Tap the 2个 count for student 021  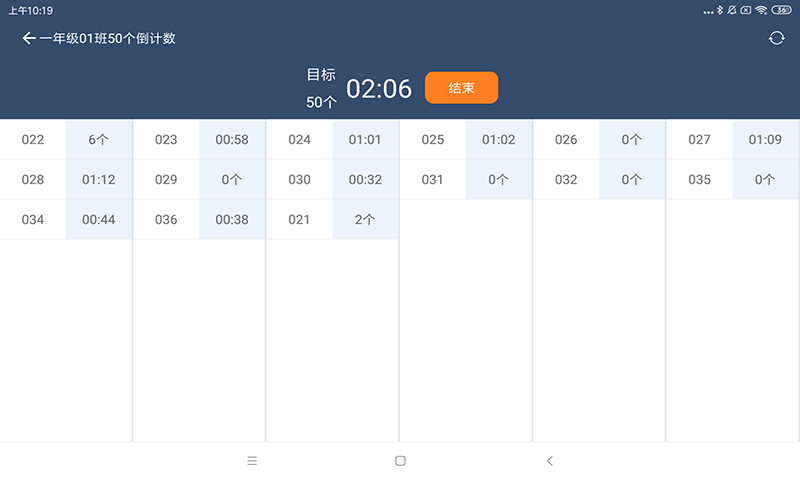365,220
